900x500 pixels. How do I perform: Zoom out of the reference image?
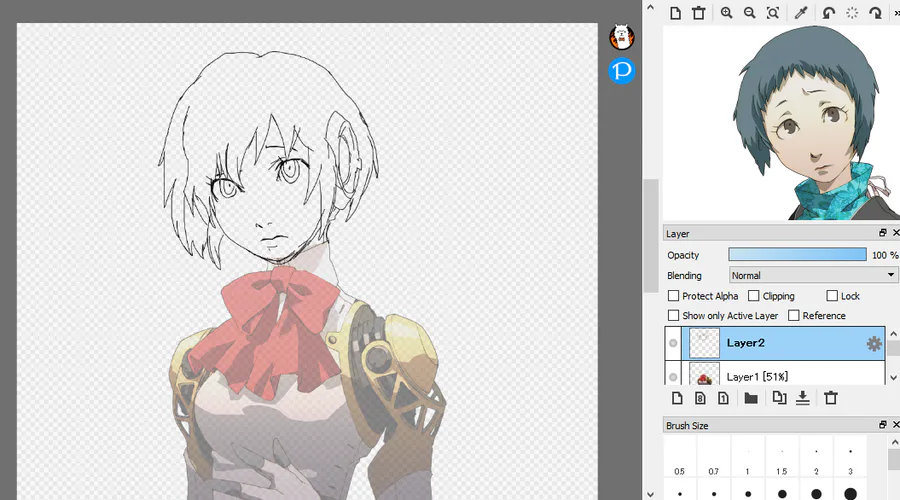point(750,13)
